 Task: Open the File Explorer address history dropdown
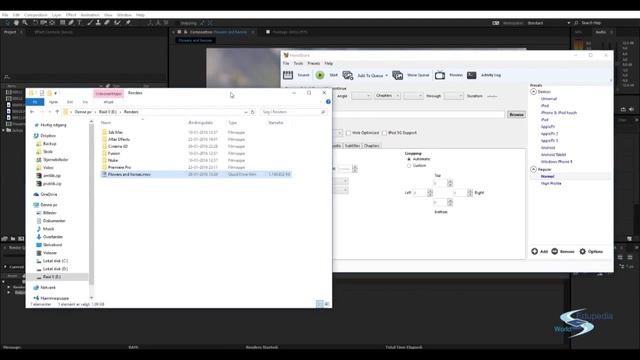tap(246, 112)
